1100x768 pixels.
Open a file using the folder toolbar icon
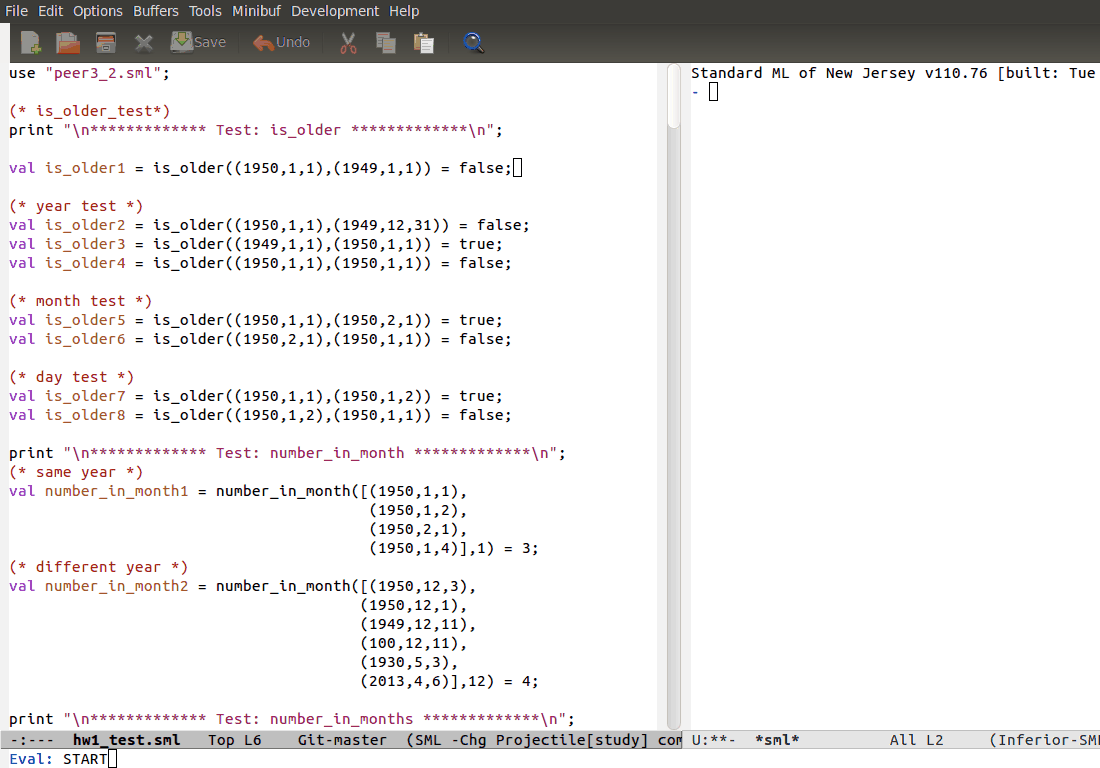66,42
